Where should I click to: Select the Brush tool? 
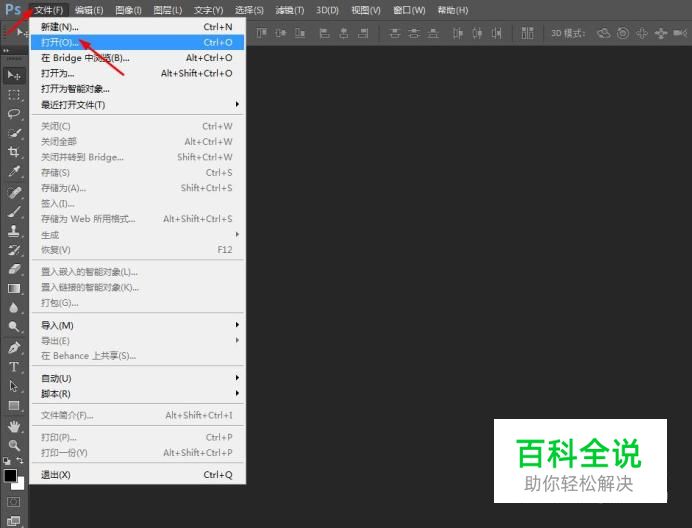point(14,211)
